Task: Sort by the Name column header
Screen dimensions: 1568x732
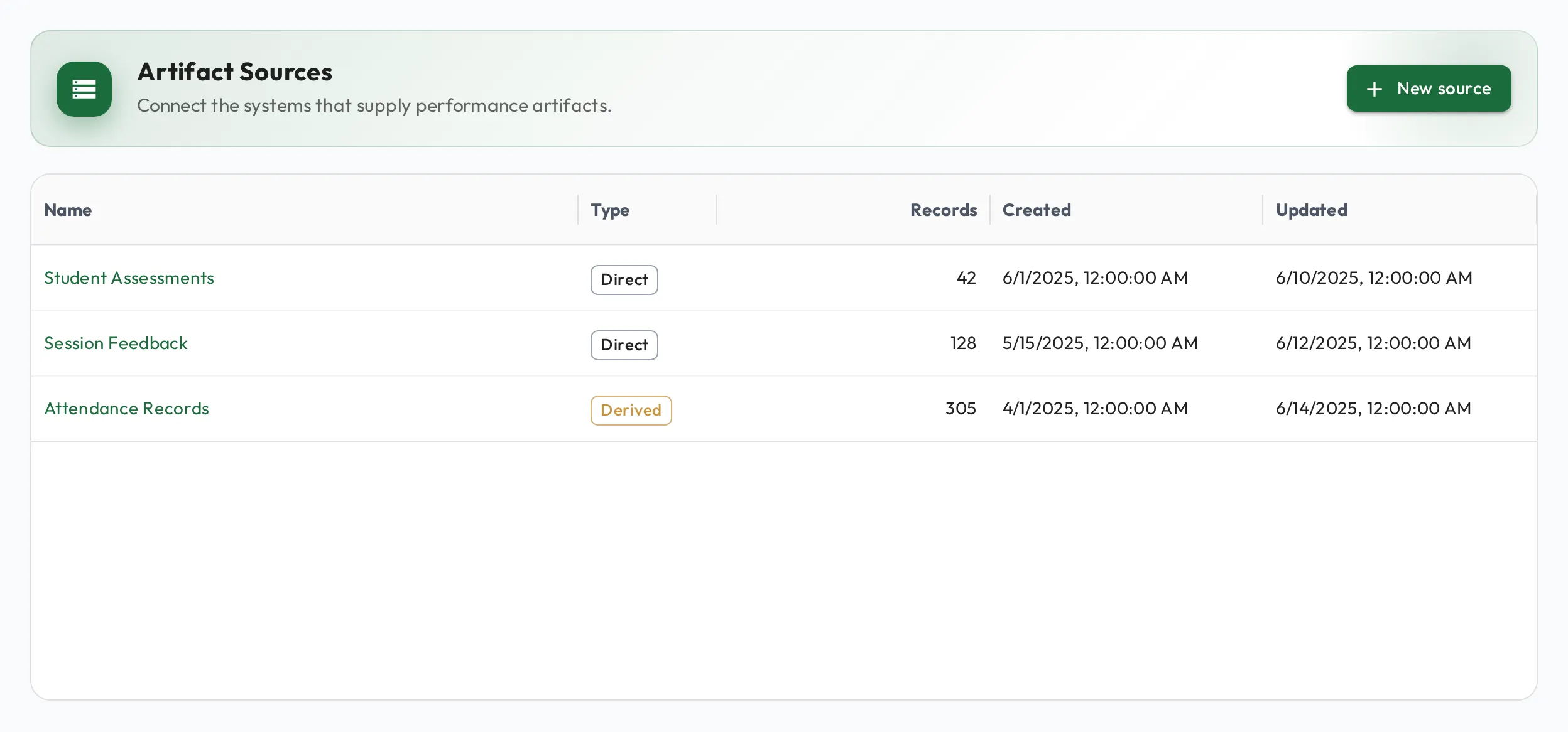Action: coord(68,210)
